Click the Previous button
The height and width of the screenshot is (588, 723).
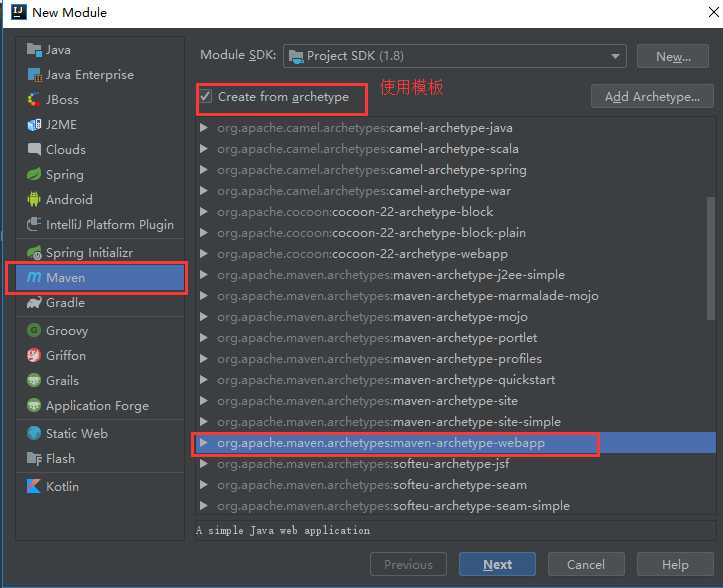pos(408,564)
